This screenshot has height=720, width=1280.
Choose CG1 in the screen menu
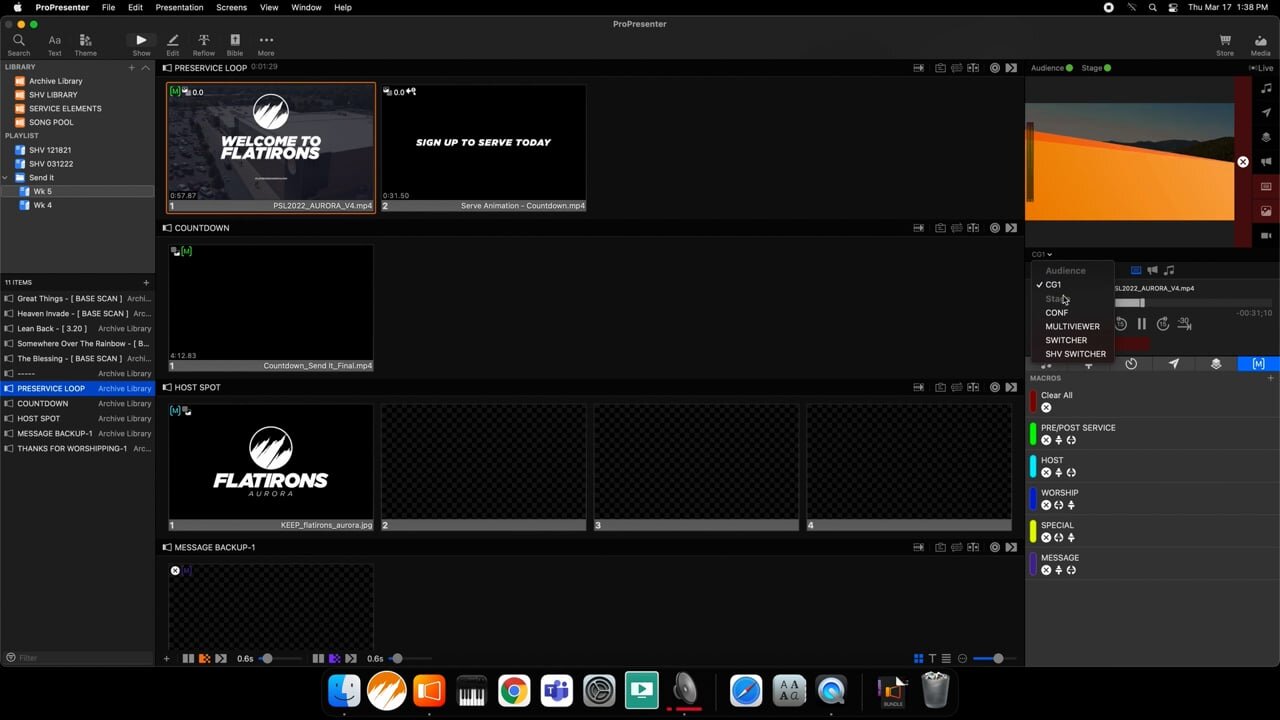pos(1072,285)
